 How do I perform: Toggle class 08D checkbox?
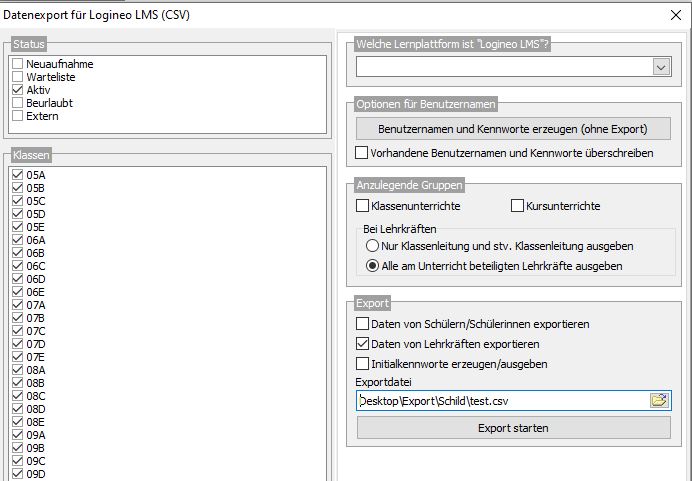(17, 409)
